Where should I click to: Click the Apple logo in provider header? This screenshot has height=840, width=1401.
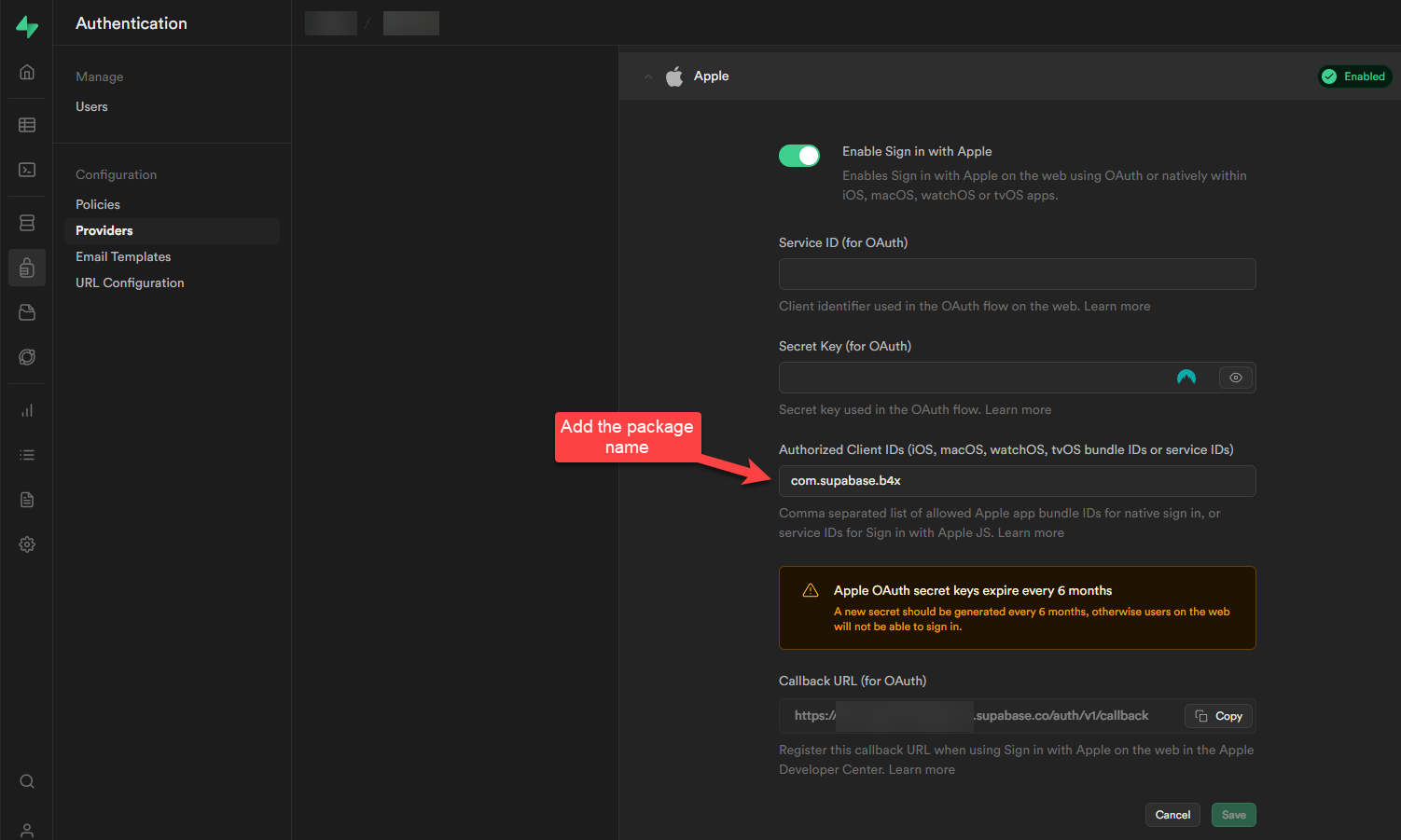[x=674, y=76]
